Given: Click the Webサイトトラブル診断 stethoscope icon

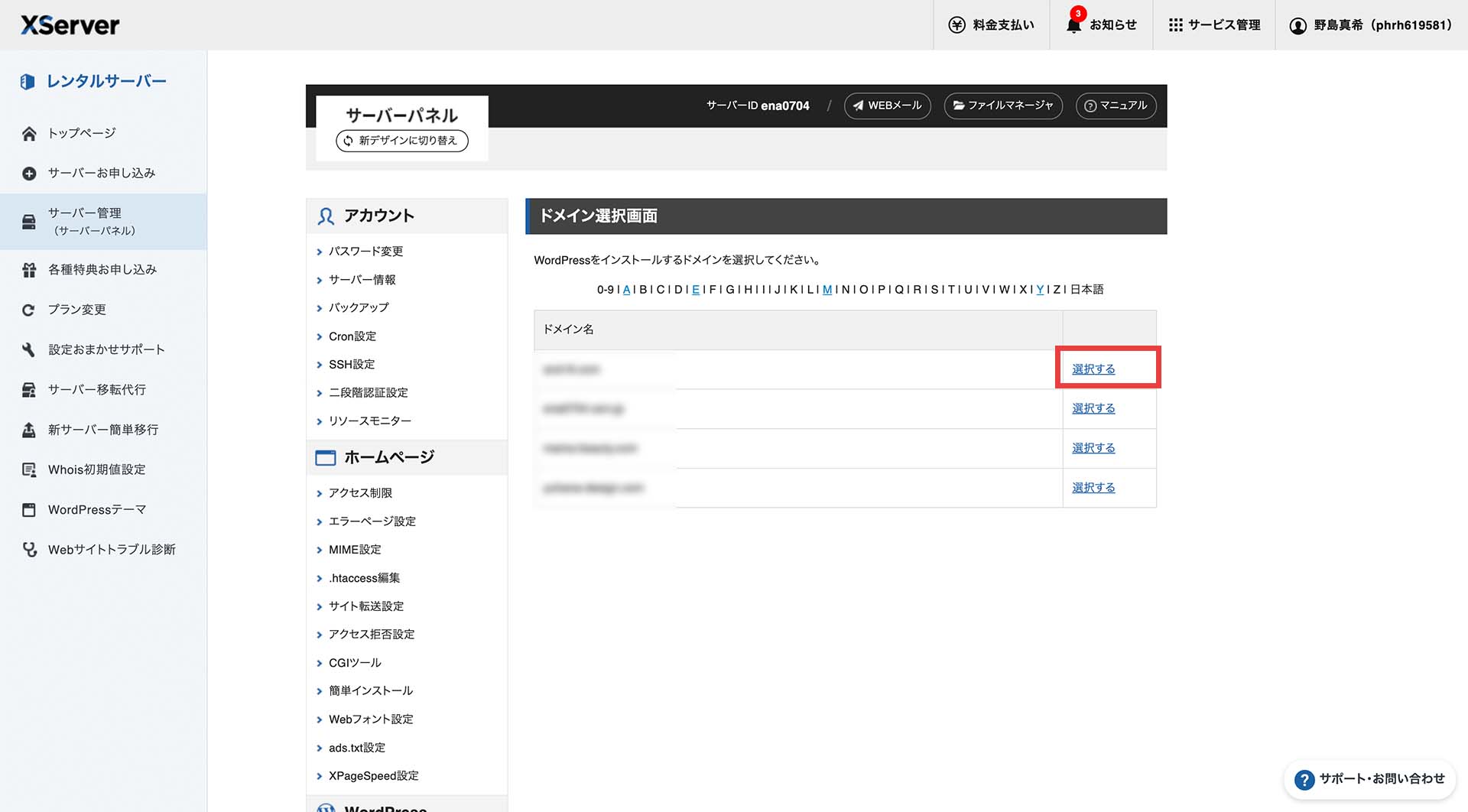Looking at the screenshot, I should pyautogui.click(x=29, y=550).
